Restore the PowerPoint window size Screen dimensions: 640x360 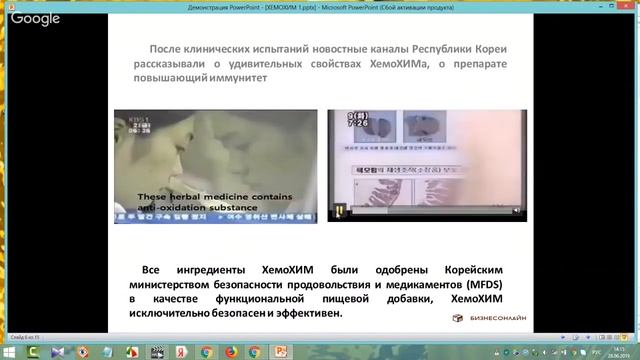pos(611,7)
